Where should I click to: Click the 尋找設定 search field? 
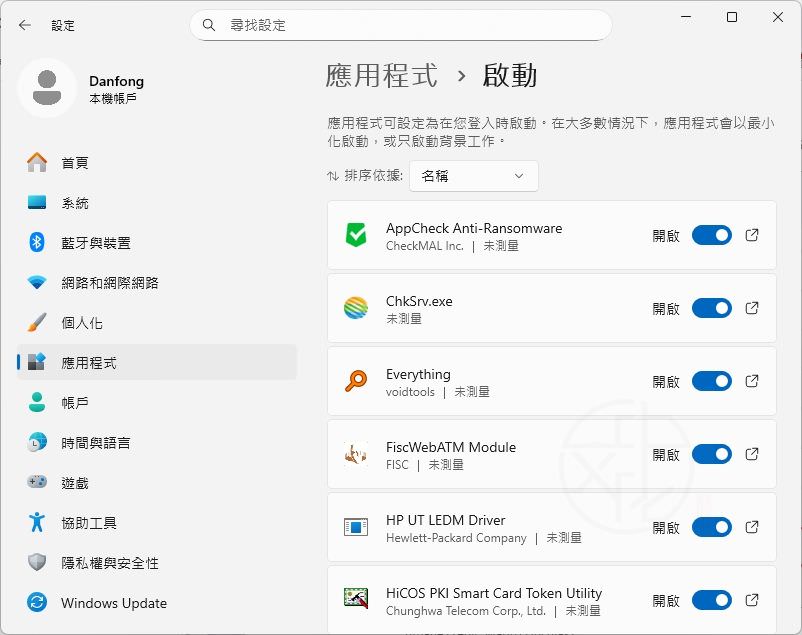click(x=400, y=25)
